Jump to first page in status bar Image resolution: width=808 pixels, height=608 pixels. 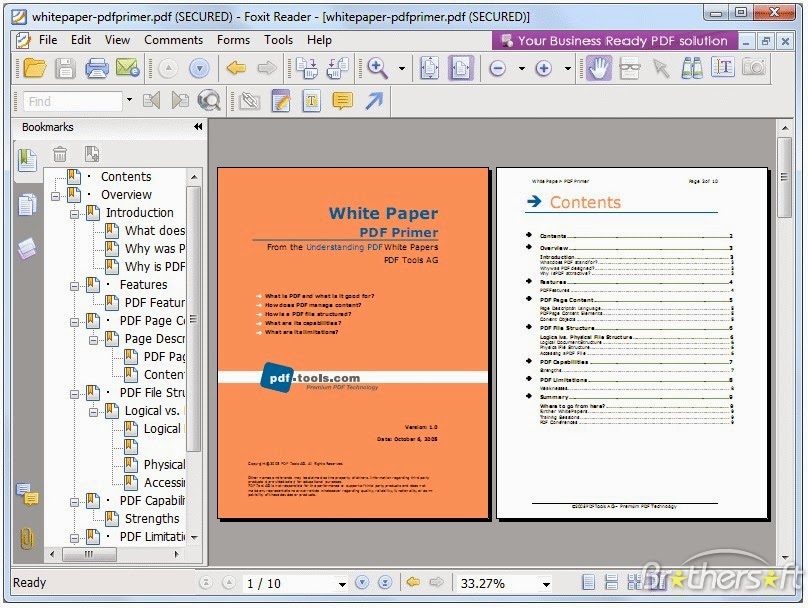(x=206, y=583)
